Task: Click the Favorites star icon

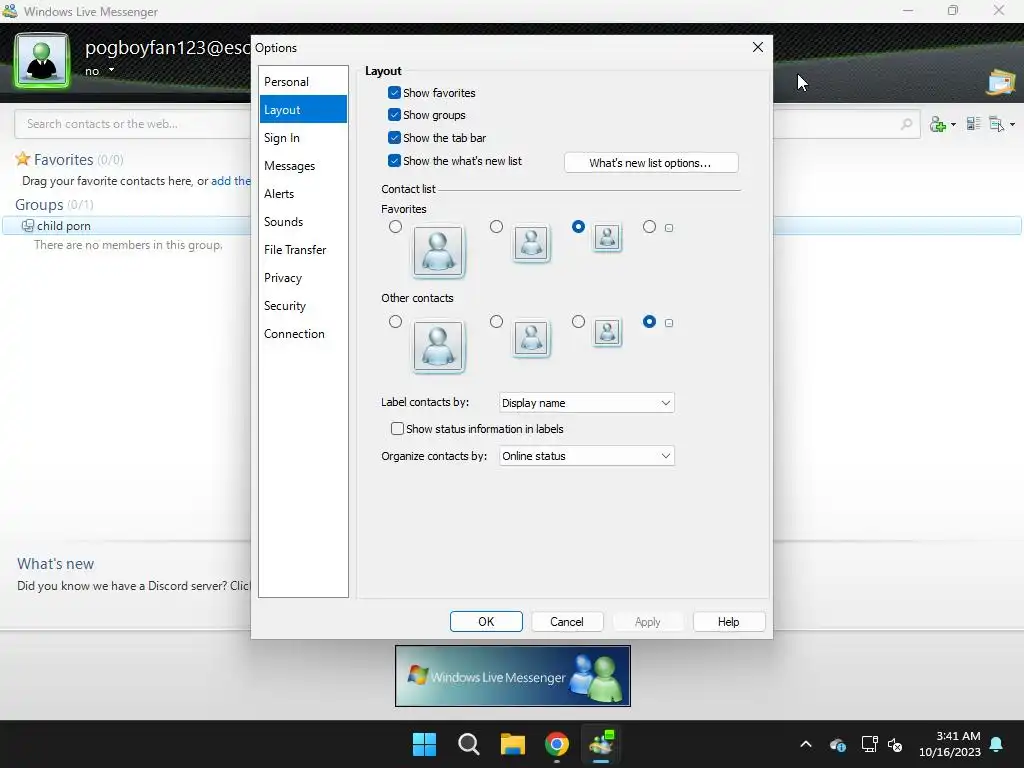Action: click(x=23, y=159)
